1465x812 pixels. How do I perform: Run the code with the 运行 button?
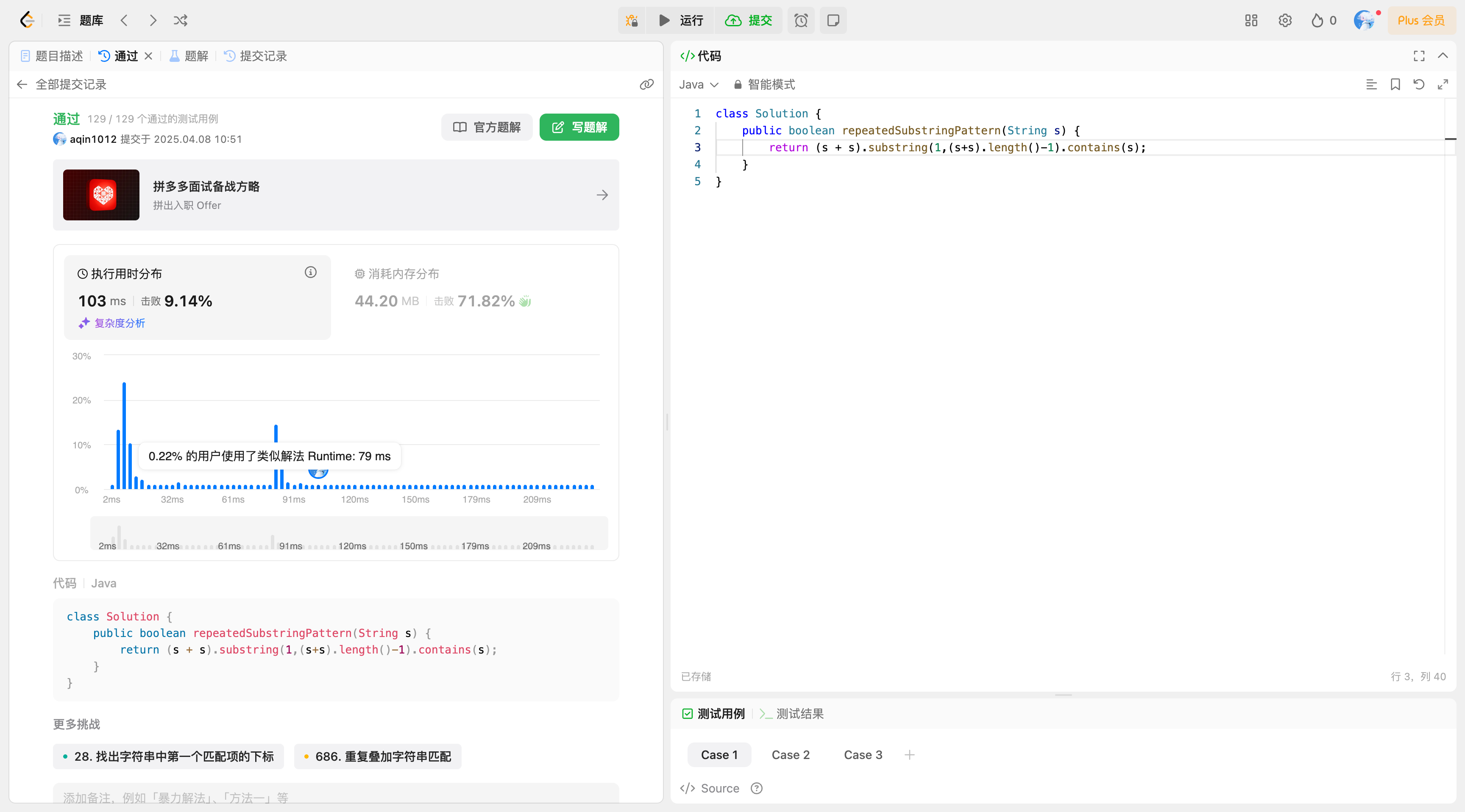click(x=681, y=20)
